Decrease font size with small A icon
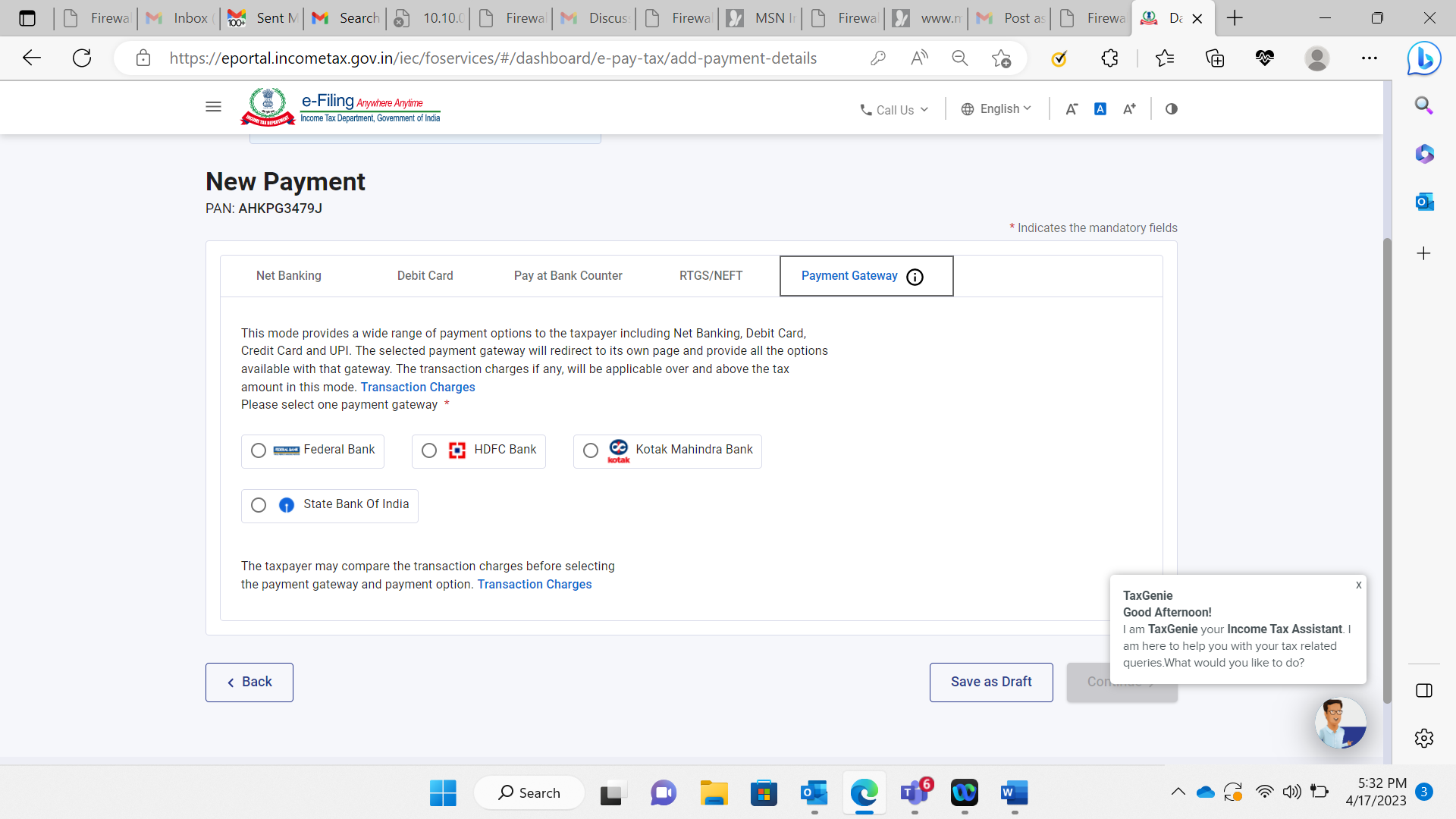This screenshot has height=819, width=1456. coord(1071,109)
